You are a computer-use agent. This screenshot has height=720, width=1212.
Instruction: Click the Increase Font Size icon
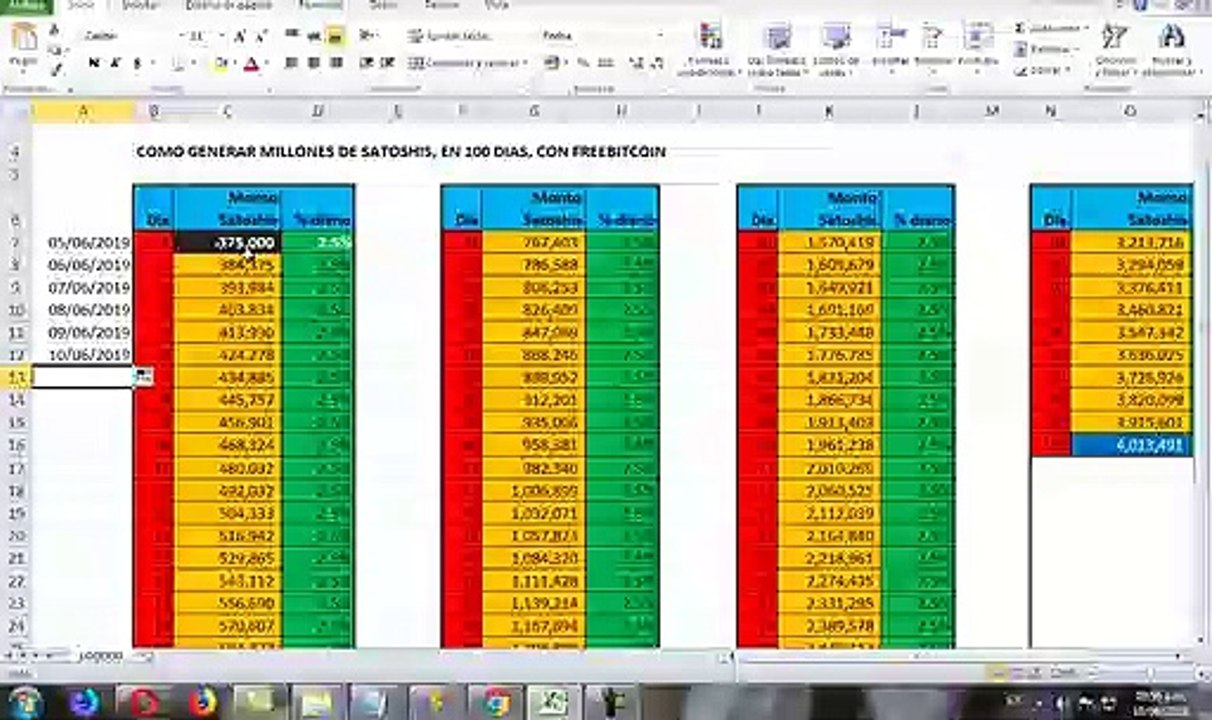click(x=240, y=36)
